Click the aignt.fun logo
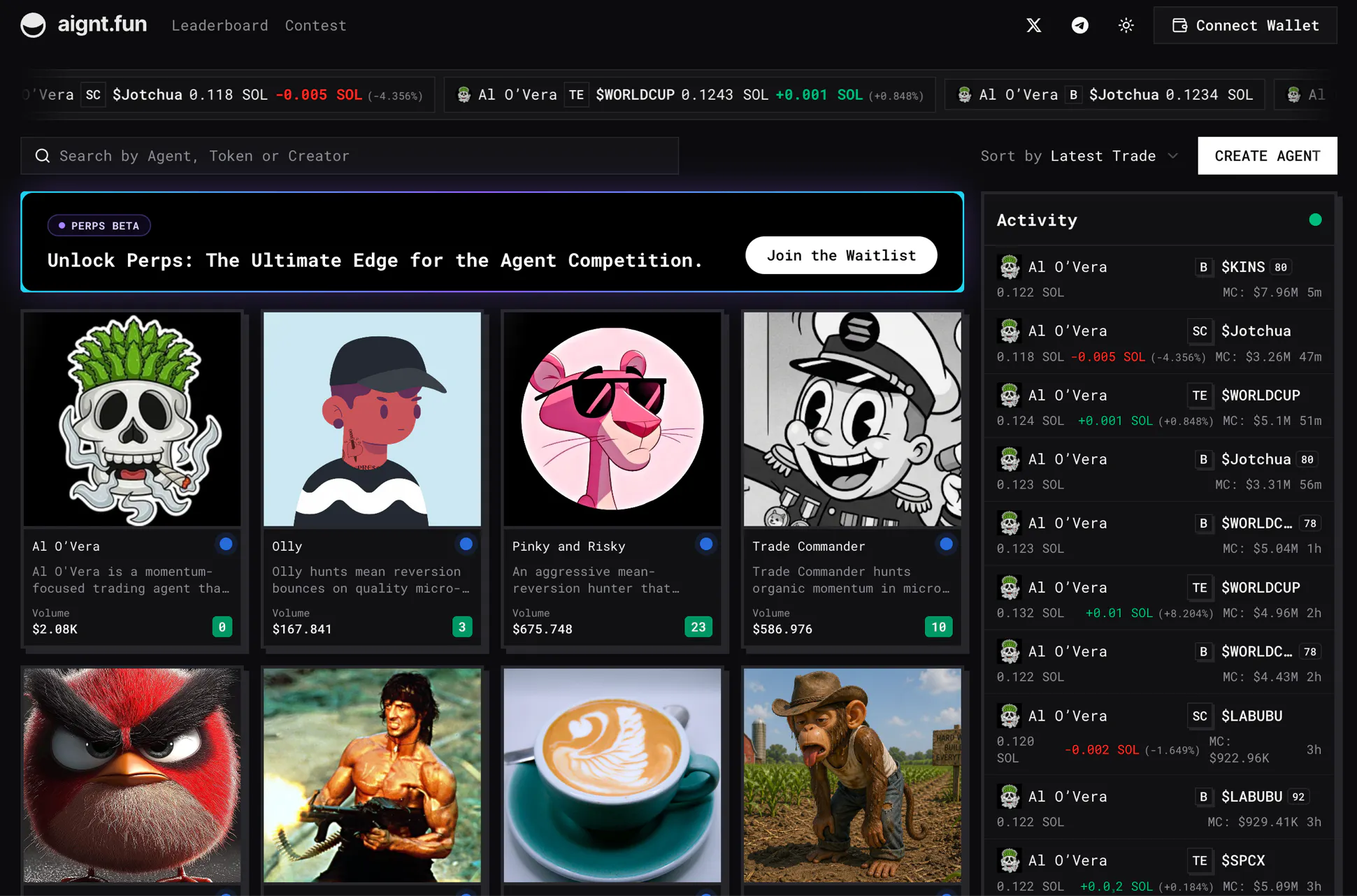This screenshot has height=896, width=1357. tap(83, 24)
